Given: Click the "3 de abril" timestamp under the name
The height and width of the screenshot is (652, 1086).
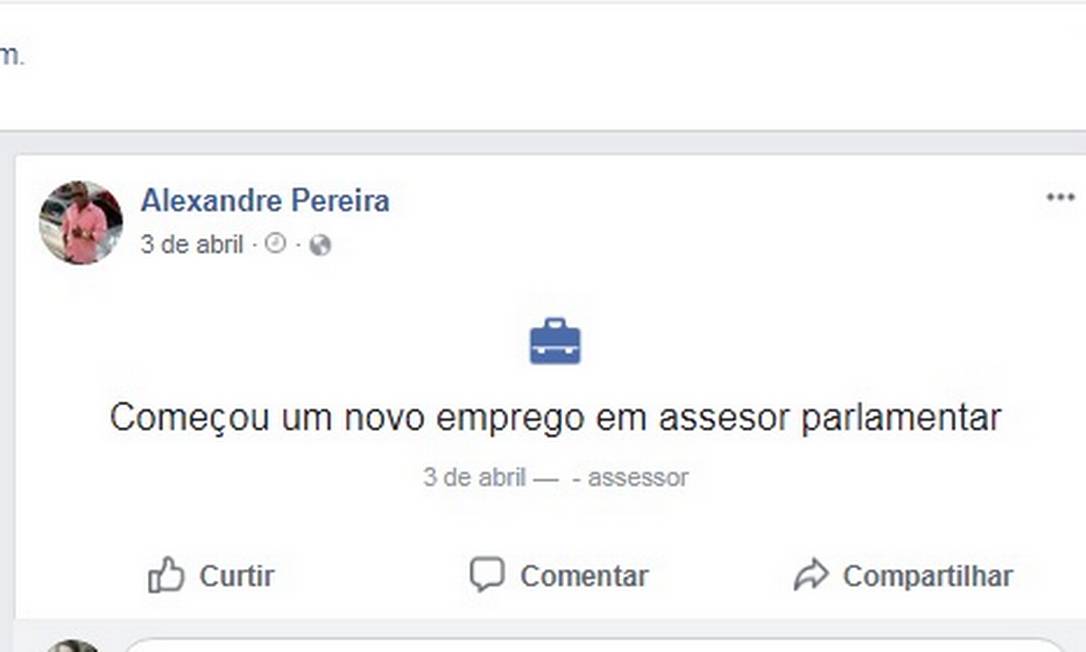Looking at the screenshot, I should point(192,245).
